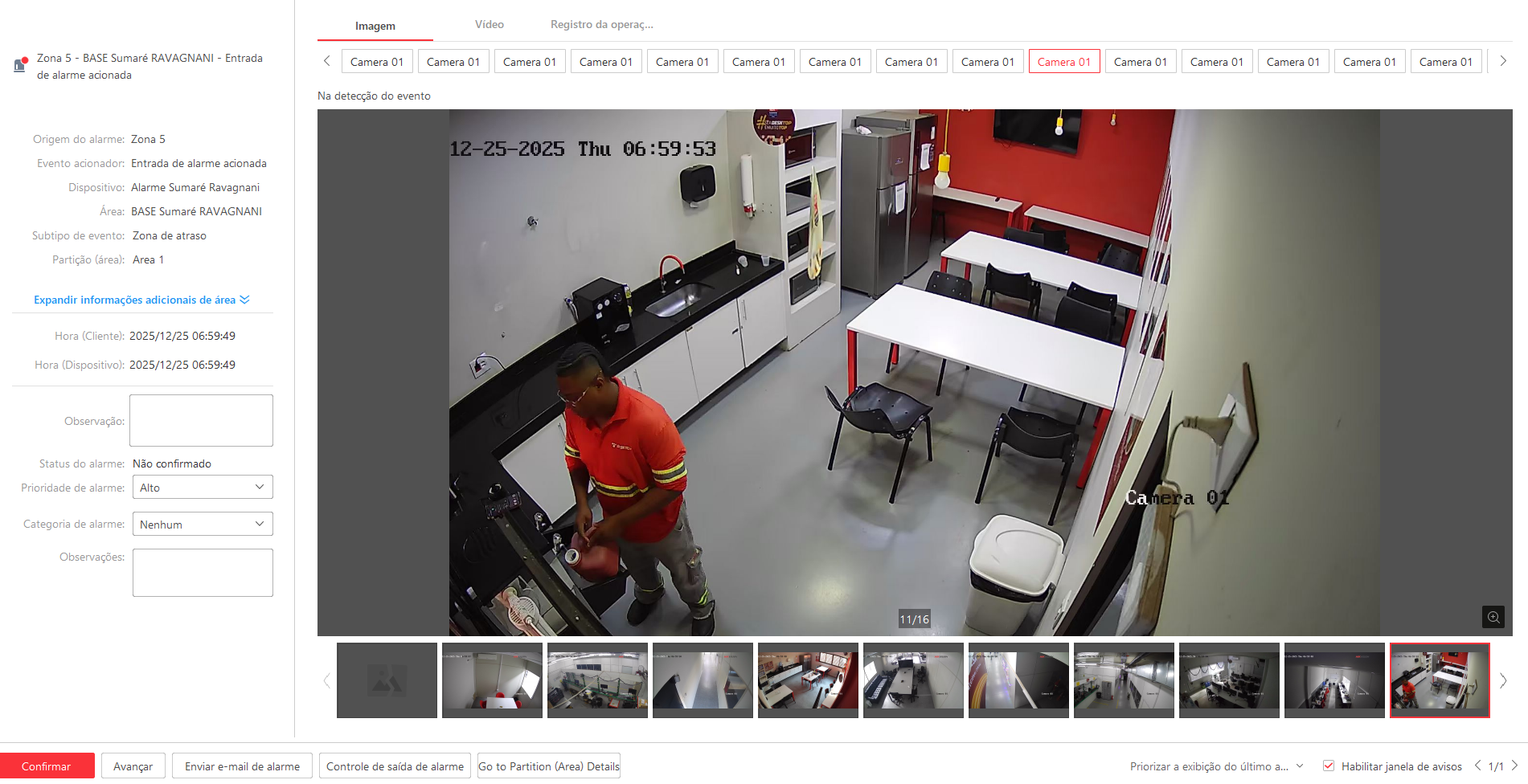Go to previous thumbnails with left arrow
1528x784 pixels.
(x=326, y=680)
